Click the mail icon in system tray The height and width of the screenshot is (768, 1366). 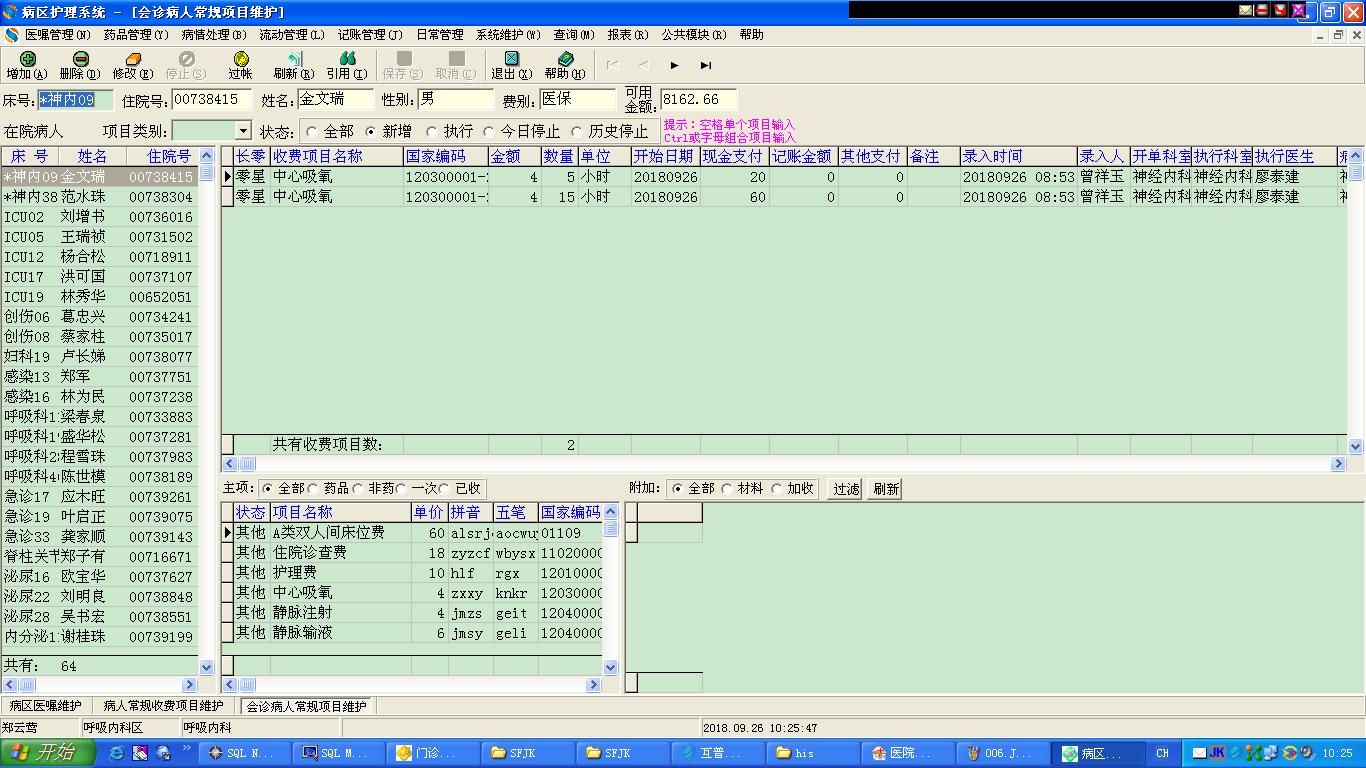coord(1200,753)
